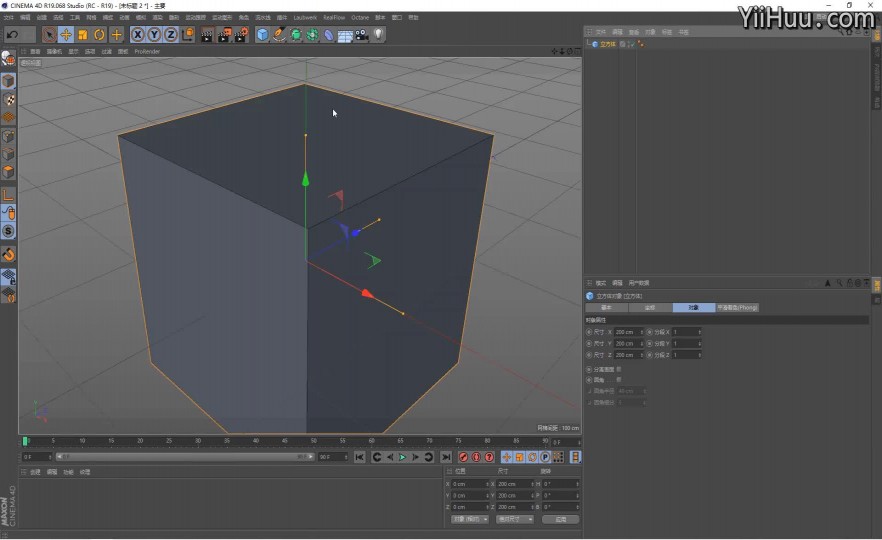
Task: Click the orange magnet-like sidebar icon
Action: pos(8,255)
